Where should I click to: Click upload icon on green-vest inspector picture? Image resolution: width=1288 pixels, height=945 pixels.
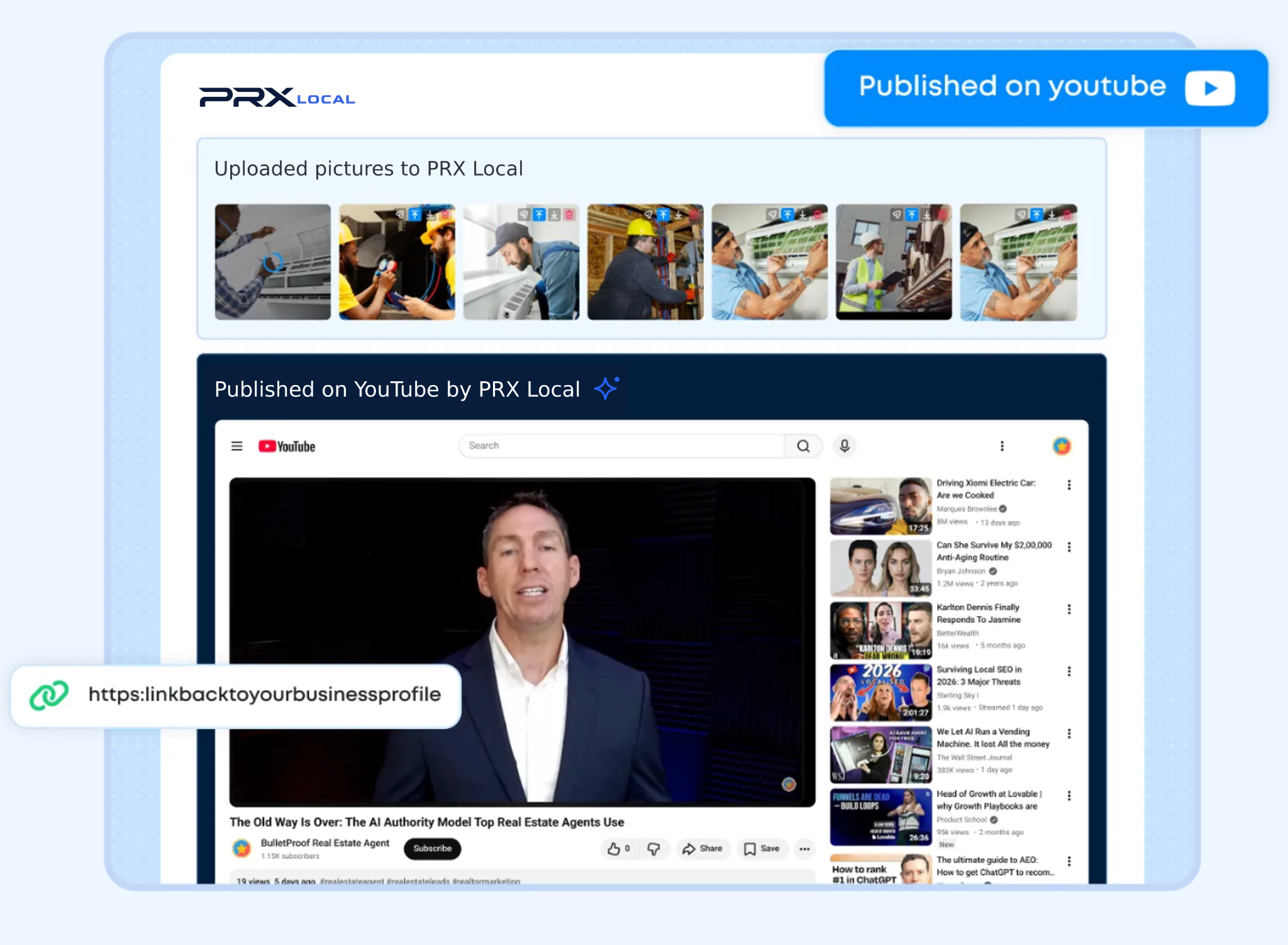[911, 215]
